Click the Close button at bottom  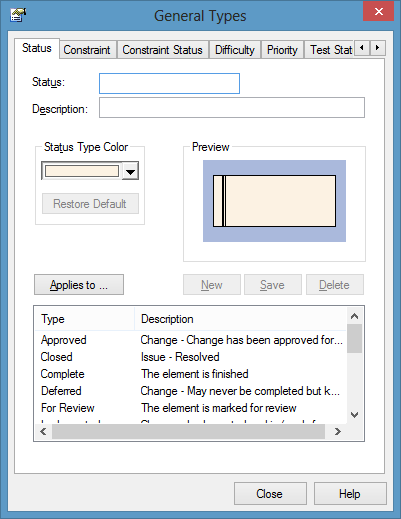270,494
